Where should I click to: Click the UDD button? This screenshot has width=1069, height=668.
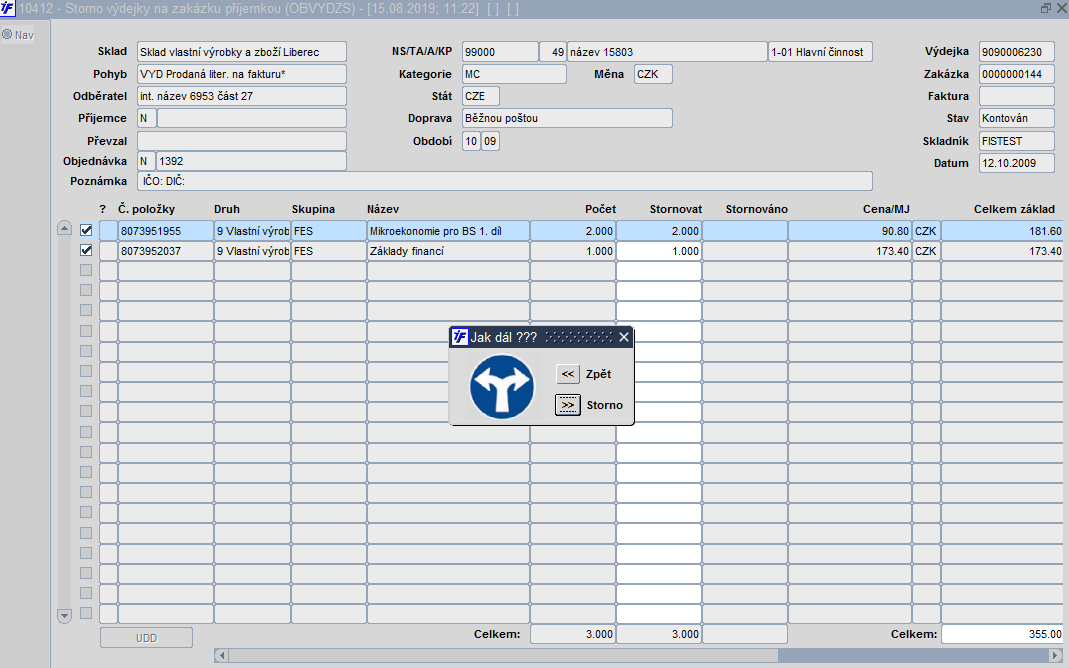[x=147, y=638]
